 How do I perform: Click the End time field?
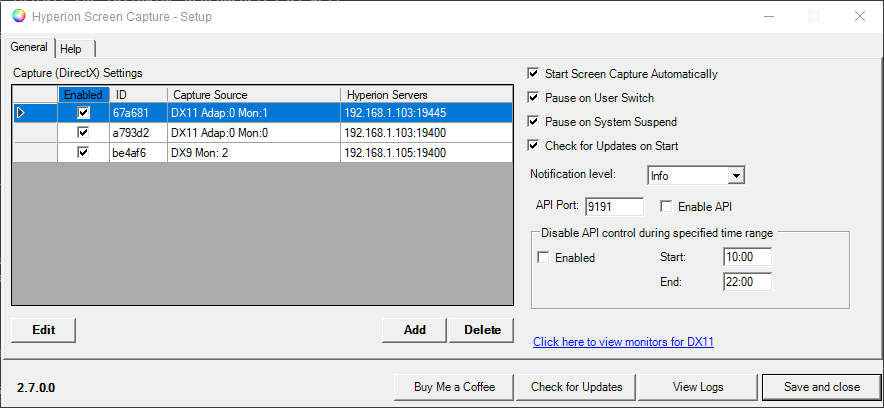[x=747, y=282]
